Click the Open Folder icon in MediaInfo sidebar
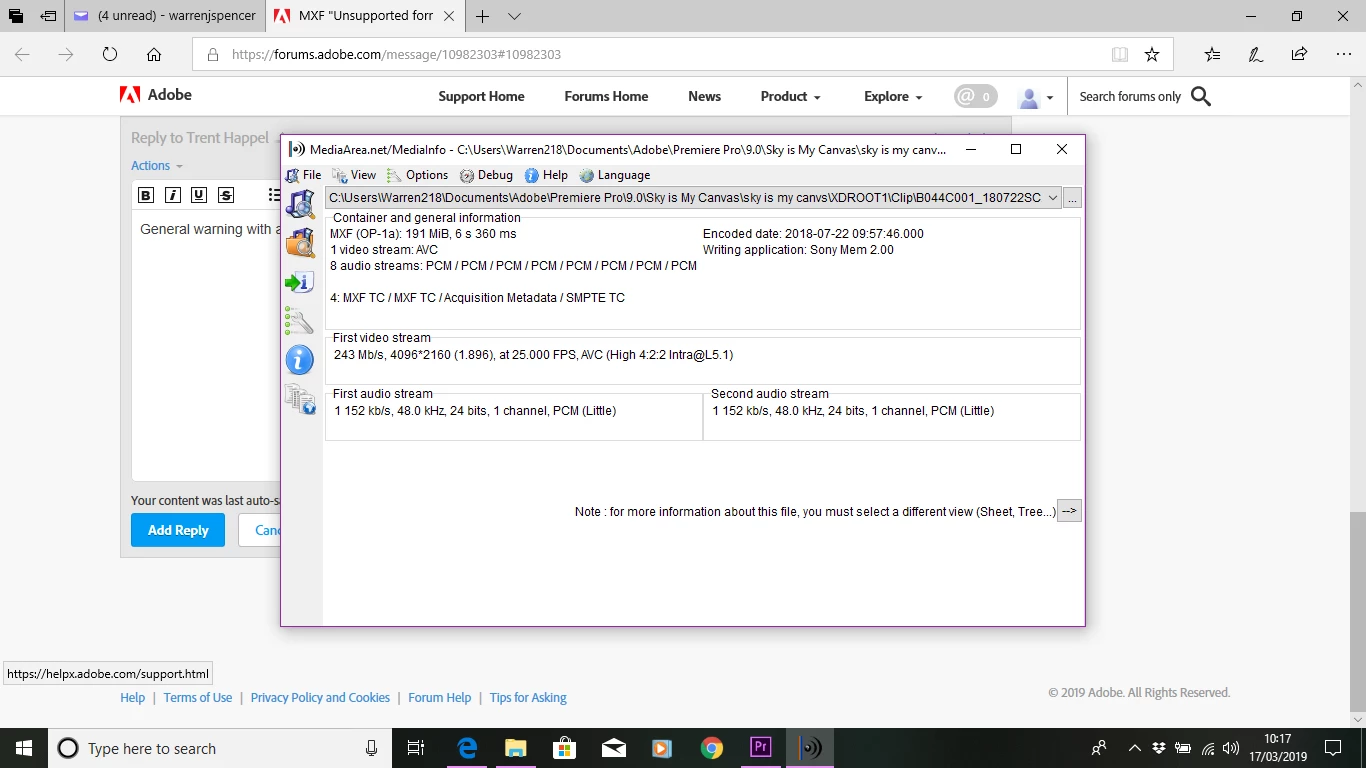 [x=300, y=243]
